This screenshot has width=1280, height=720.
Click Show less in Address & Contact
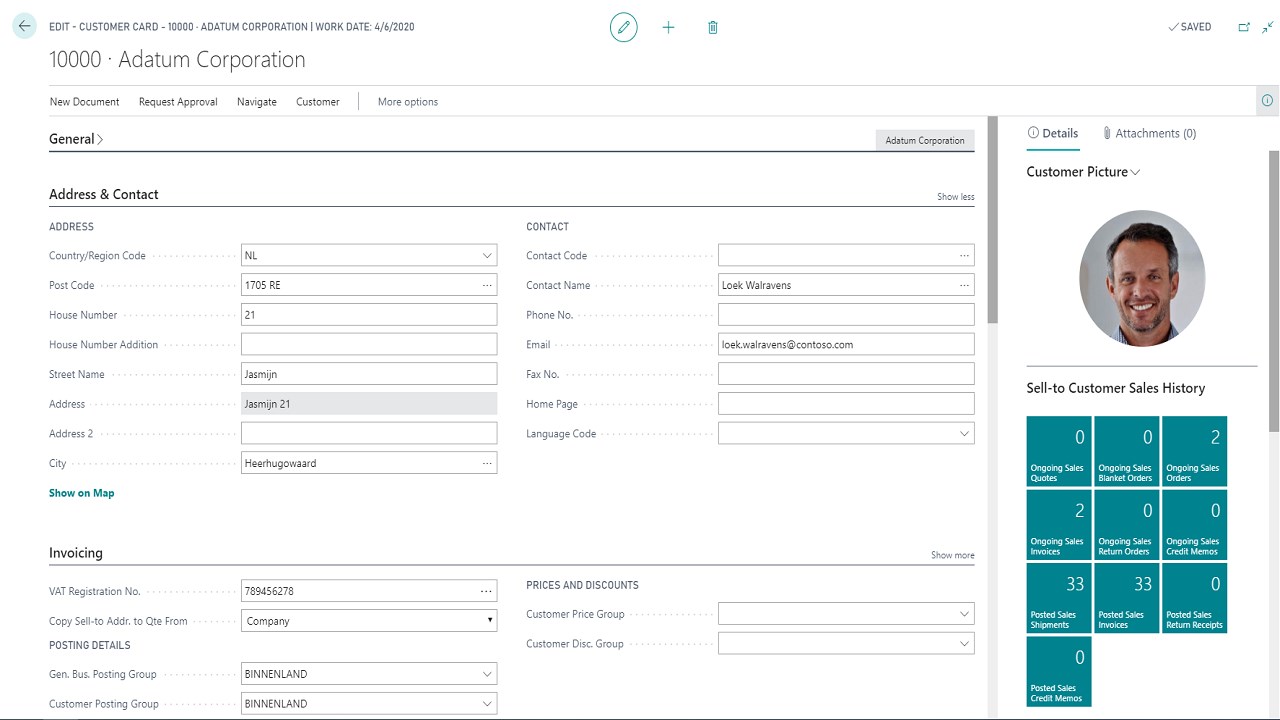tap(955, 197)
